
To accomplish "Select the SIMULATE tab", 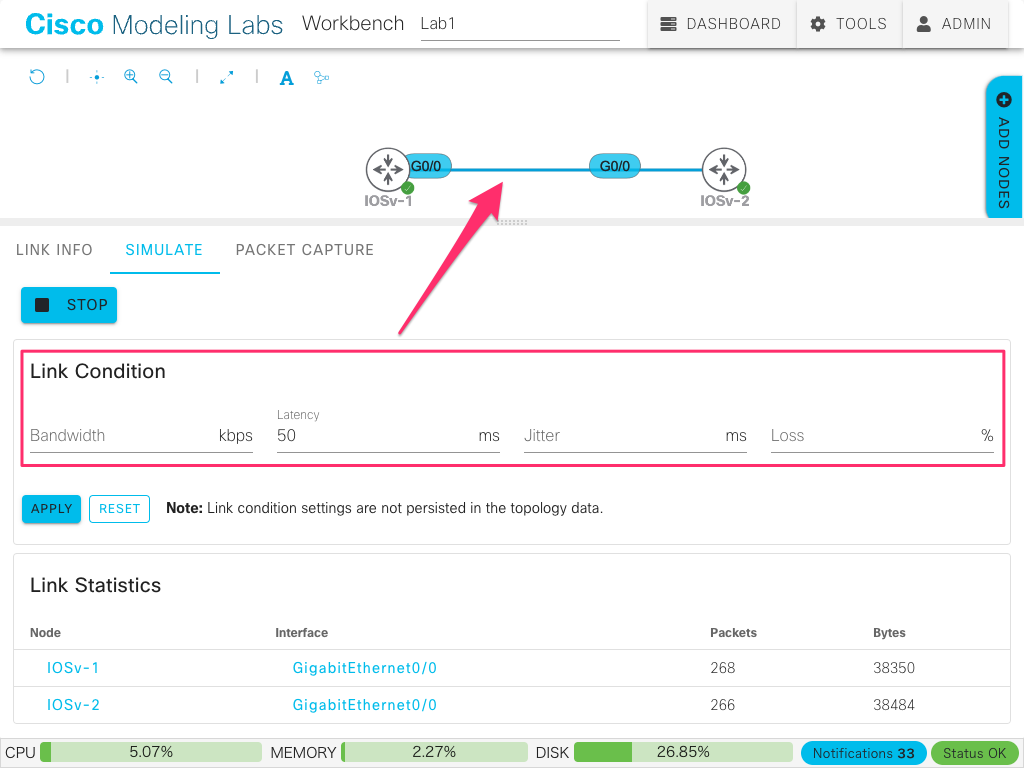I will (x=164, y=250).
